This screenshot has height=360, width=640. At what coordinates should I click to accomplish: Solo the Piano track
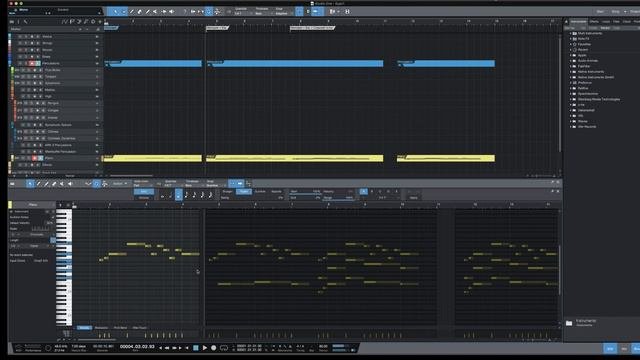(29, 158)
